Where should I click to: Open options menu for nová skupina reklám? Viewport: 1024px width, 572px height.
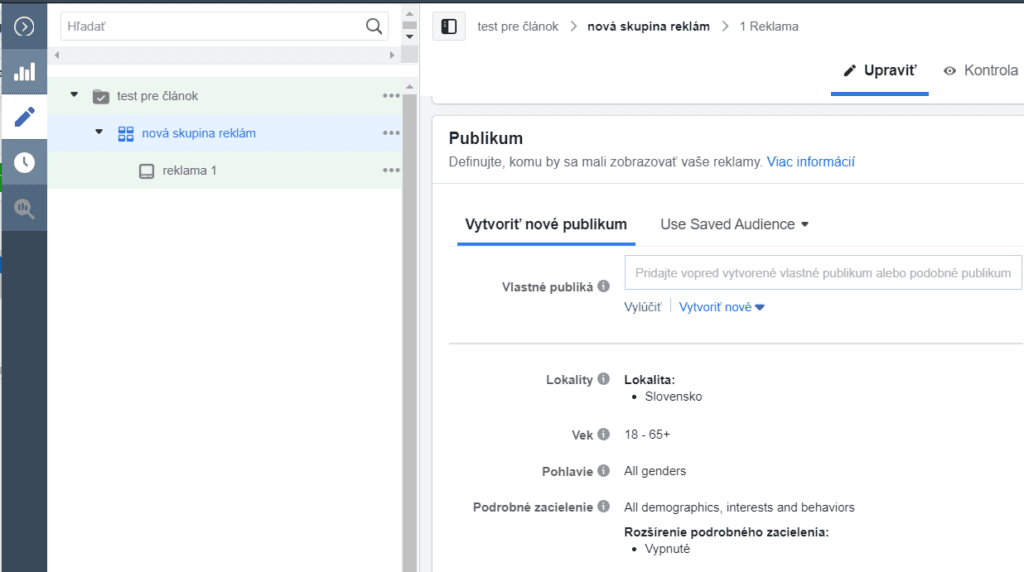(x=391, y=133)
